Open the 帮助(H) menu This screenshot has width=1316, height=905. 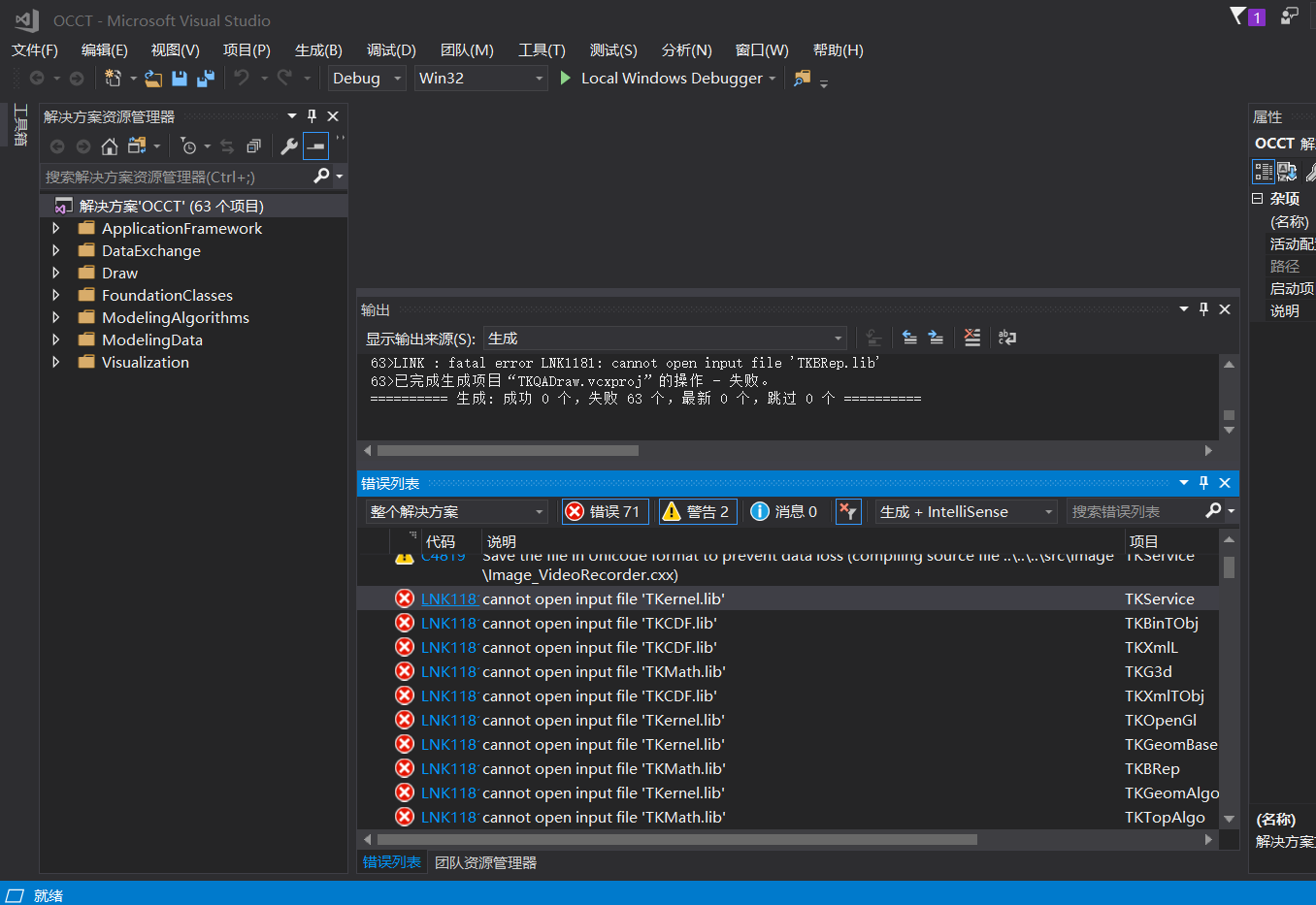coord(839,49)
